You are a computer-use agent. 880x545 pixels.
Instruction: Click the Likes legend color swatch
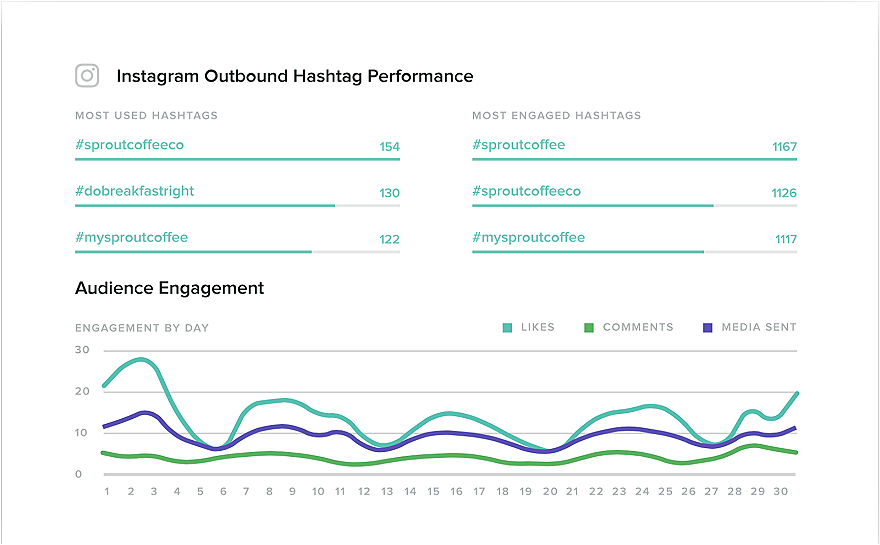[x=507, y=328]
